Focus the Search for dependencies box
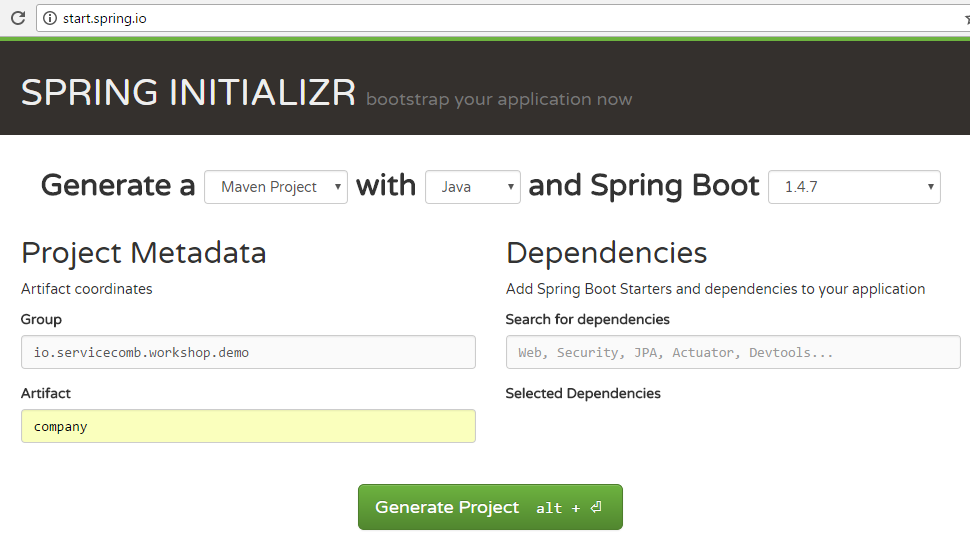Image resolution: width=970 pixels, height=538 pixels. pos(732,352)
